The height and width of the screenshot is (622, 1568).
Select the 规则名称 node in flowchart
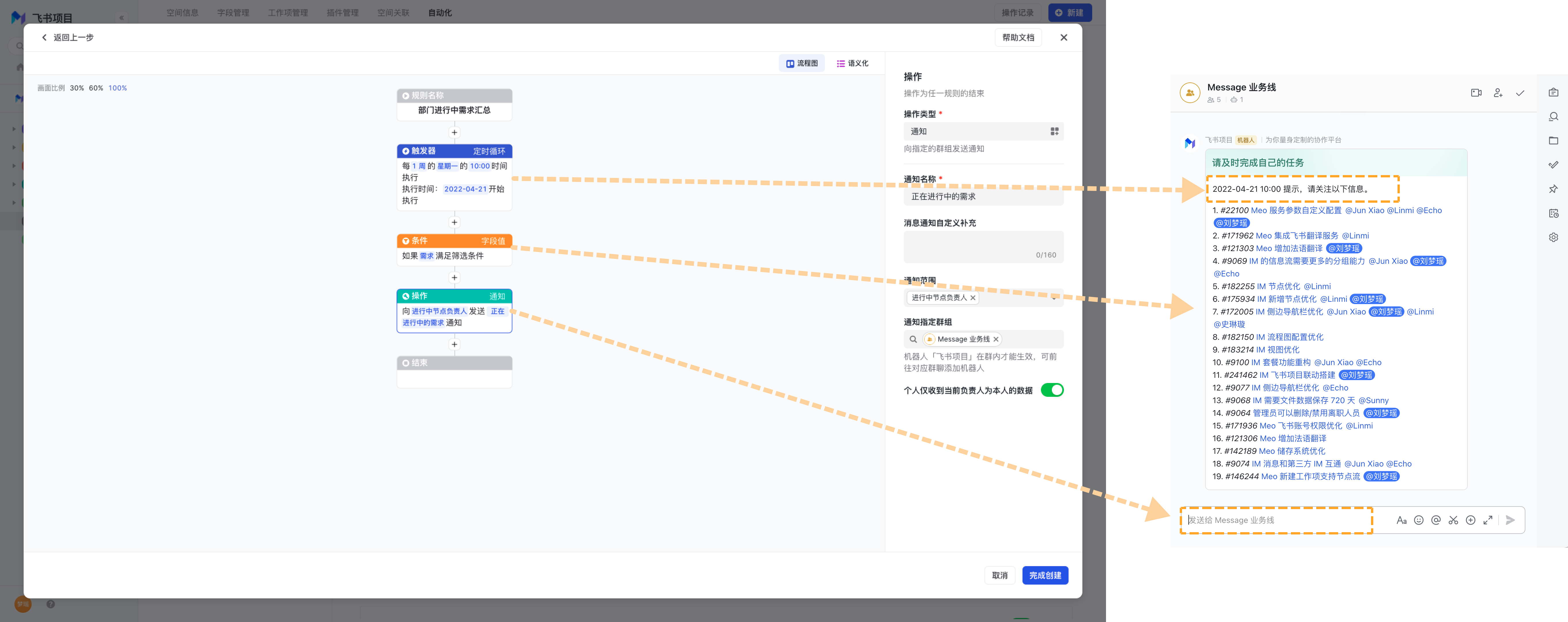point(454,105)
